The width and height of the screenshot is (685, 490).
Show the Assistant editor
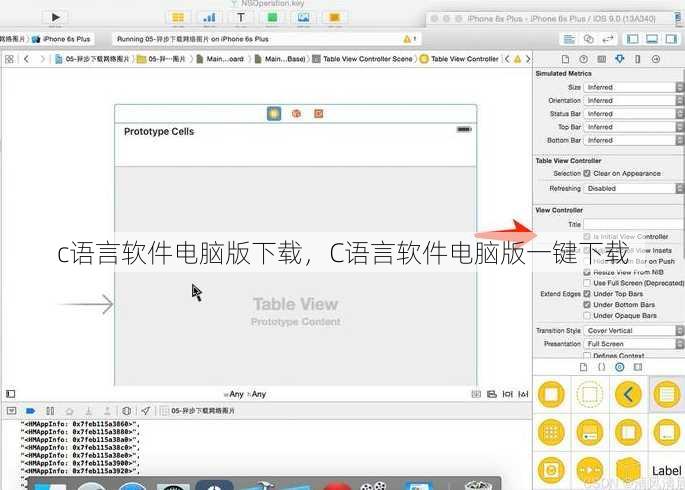point(588,39)
